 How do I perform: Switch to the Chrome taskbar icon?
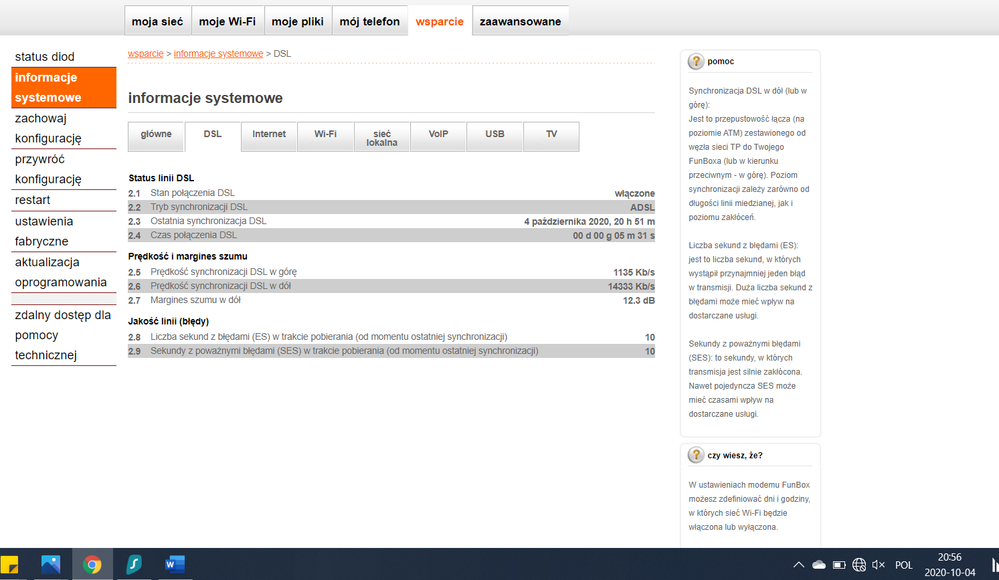(92, 565)
